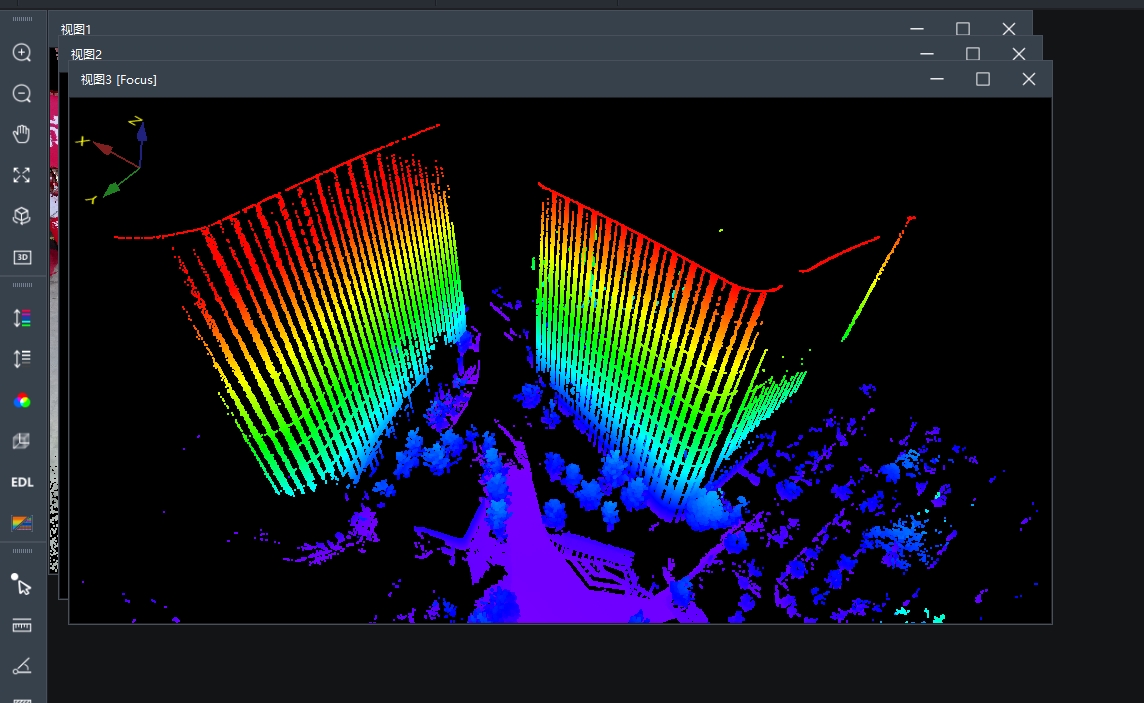Click the zoom out magnifier tool
Image resolution: width=1144 pixels, height=703 pixels.
click(x=22, y=94)
